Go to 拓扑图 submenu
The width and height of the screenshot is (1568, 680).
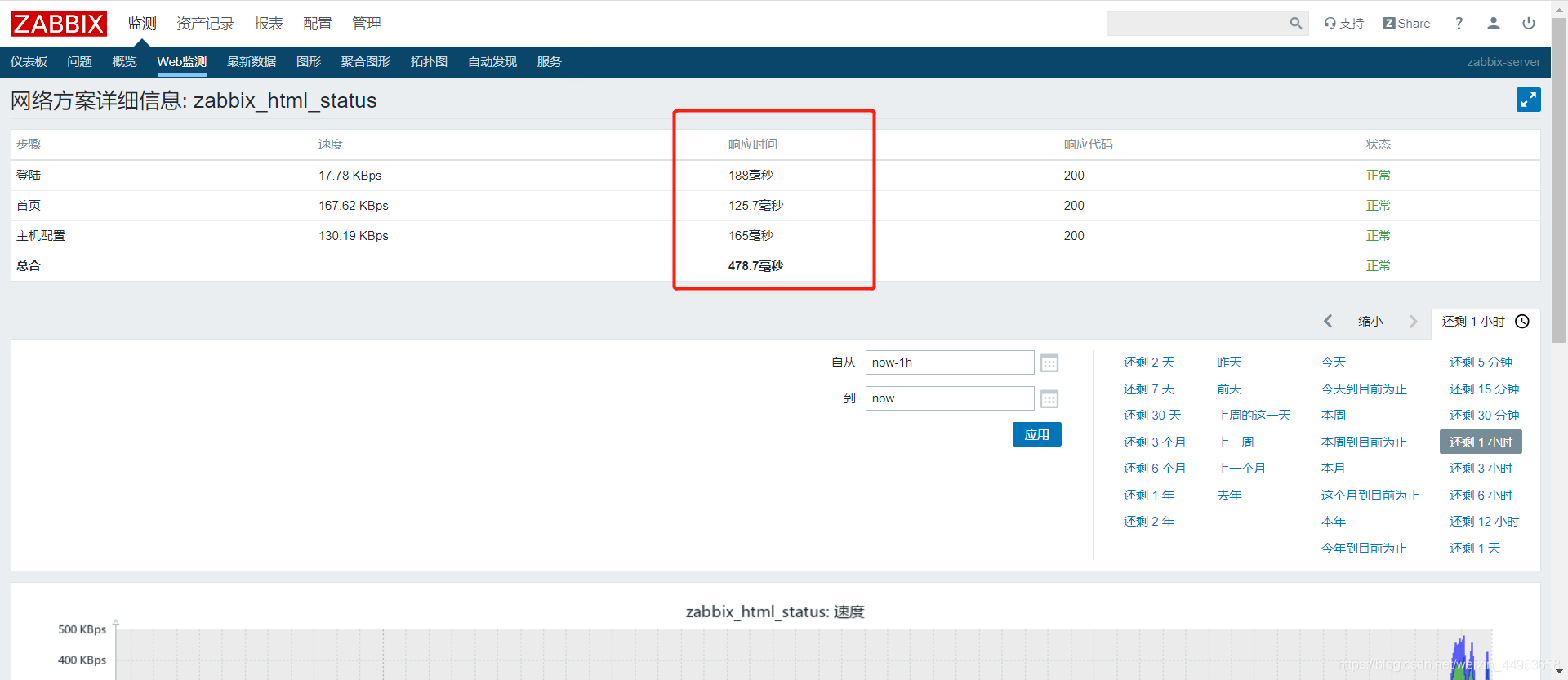pos(429,62)
